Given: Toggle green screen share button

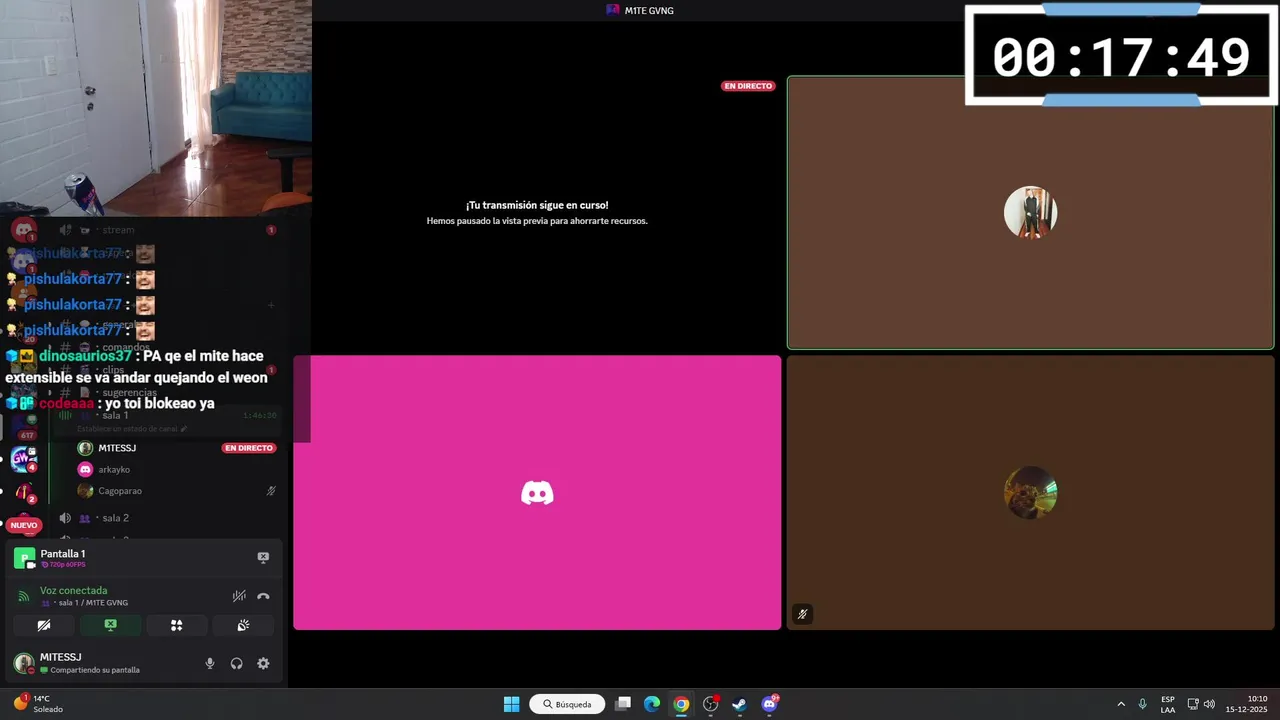Looking at the screenshot, I should pyautogui.click(x=110, y=625).
